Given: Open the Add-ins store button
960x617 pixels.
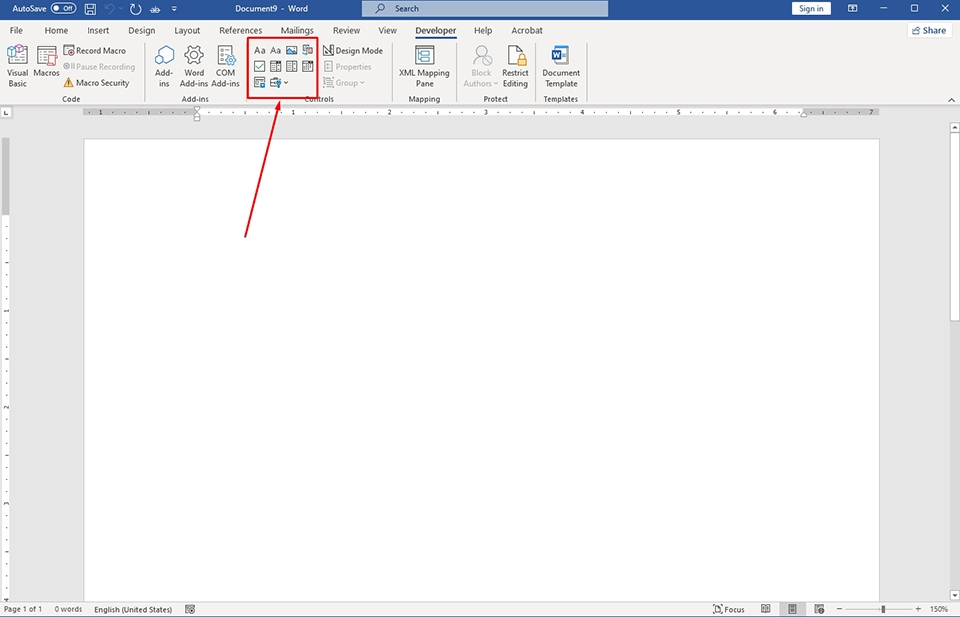Looking at the screenshot, I should tap(164, 66).
